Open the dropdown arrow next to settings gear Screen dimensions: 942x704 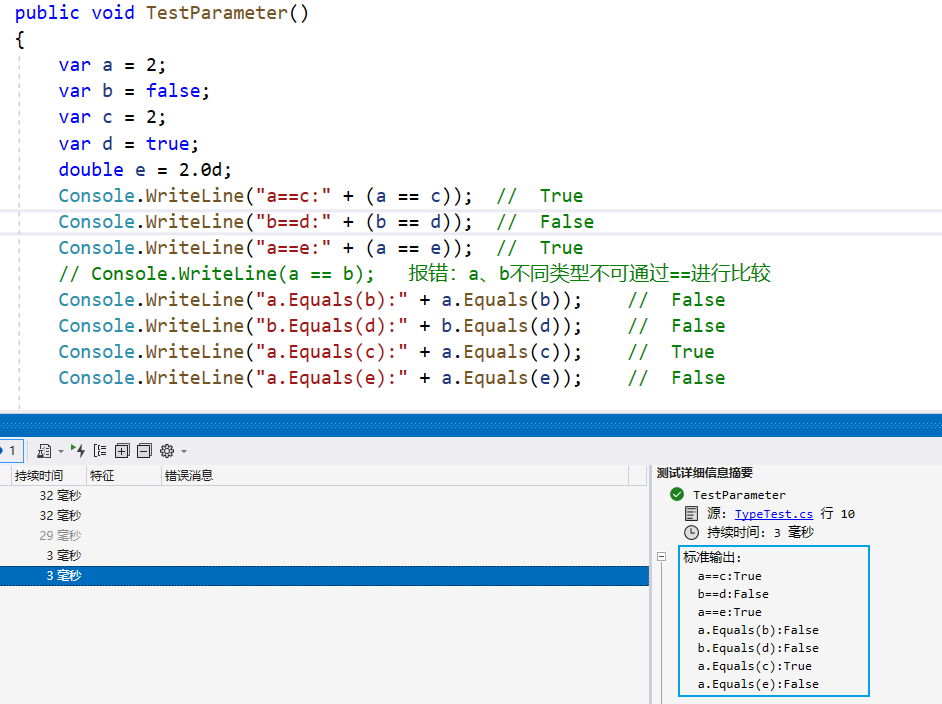(184, 452)
